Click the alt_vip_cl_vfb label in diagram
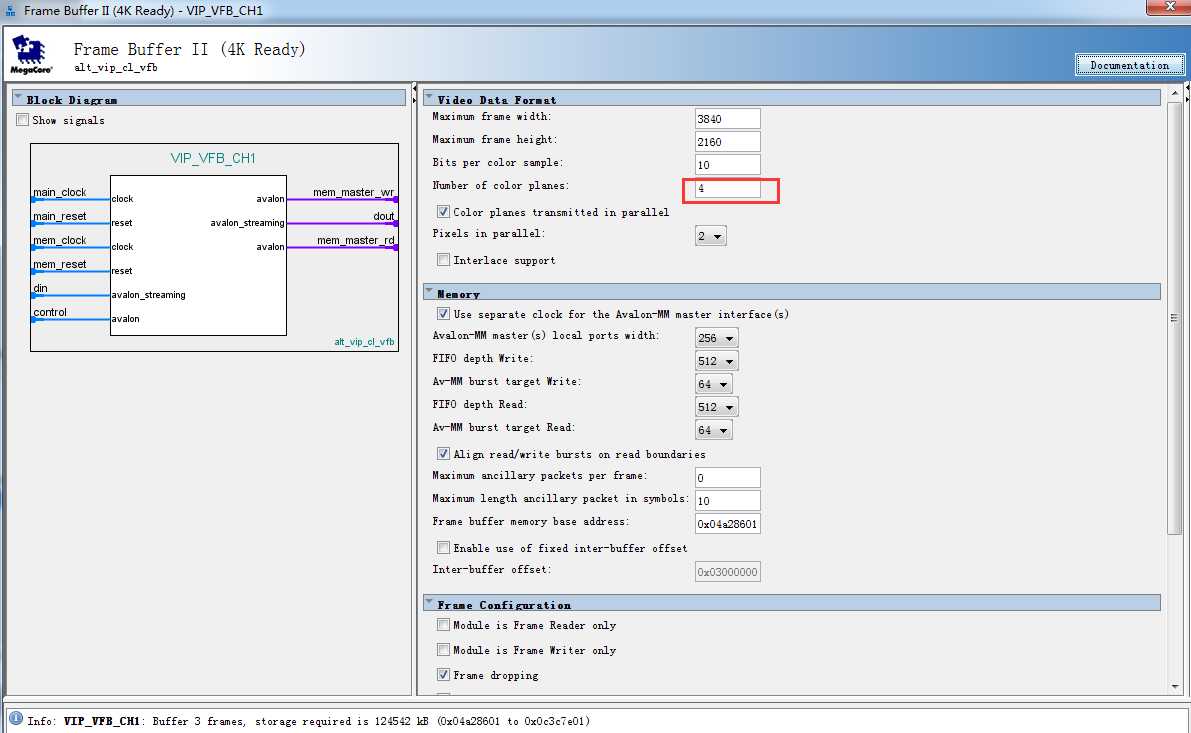The height and width of the screenshot is (733, 1191). (364, 342)
